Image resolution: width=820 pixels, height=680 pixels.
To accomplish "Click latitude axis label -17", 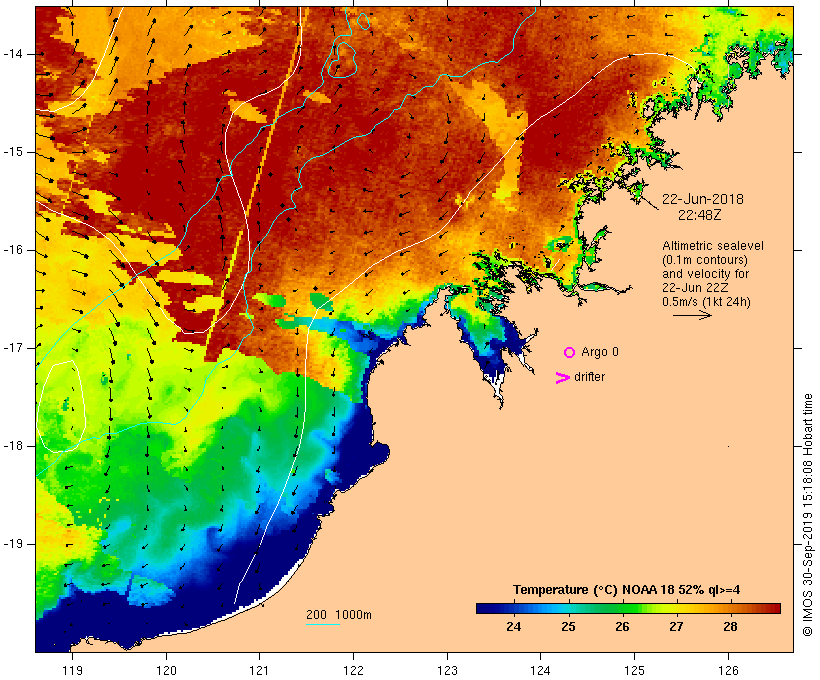I will tap(13, 348).
